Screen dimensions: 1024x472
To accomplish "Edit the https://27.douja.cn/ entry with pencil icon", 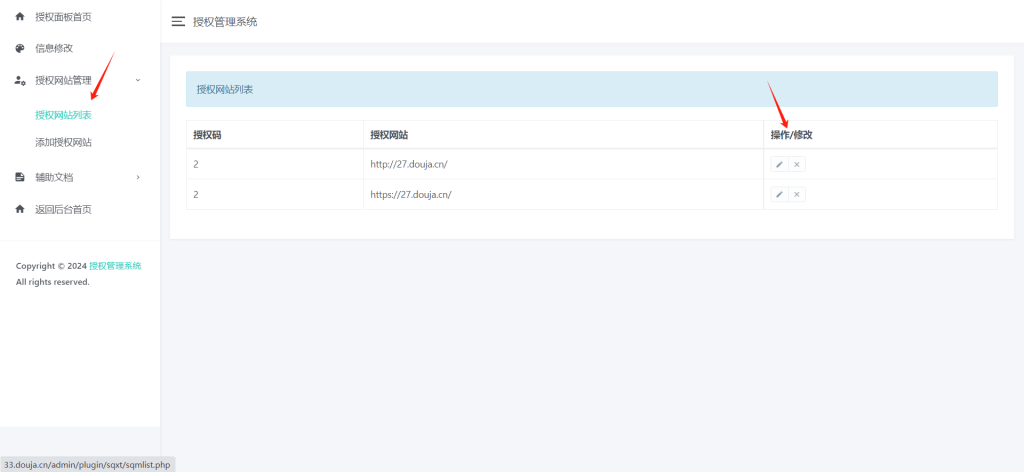I will [x=779, y=194].
